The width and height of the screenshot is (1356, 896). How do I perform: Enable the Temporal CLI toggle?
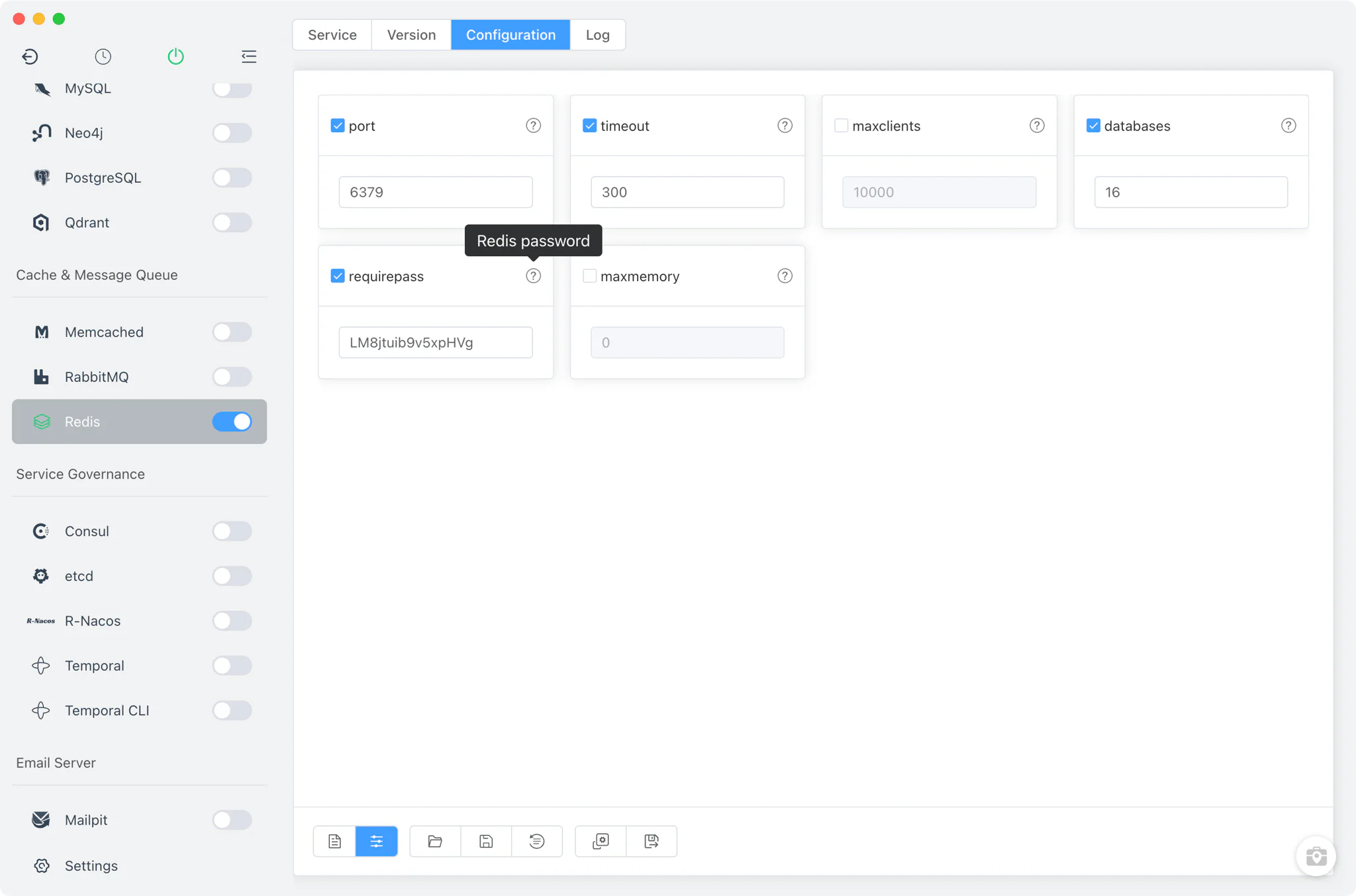pyautogui.click(x=232, y=711)
